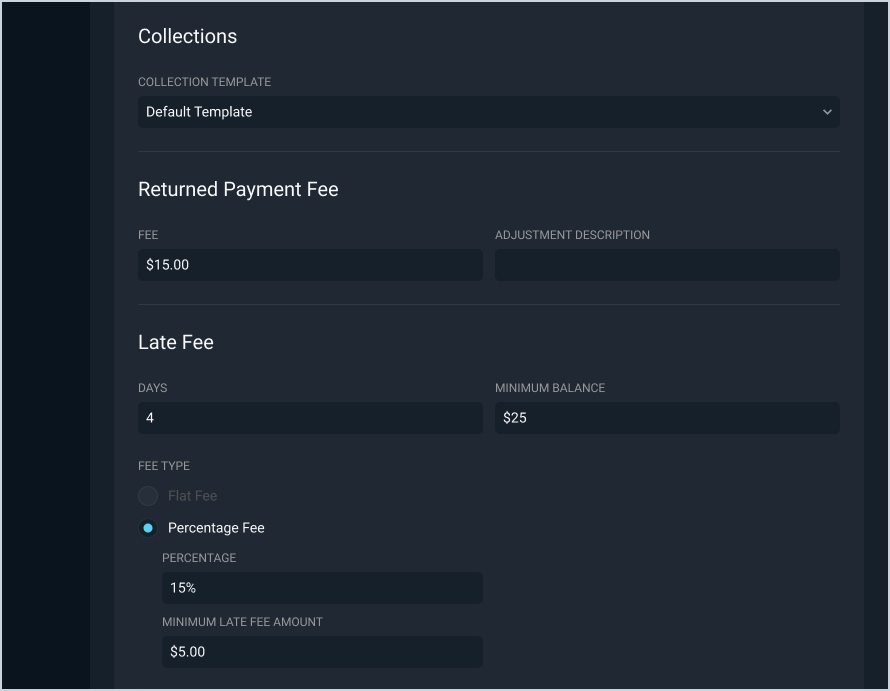890x691 pixels.
Task: Open the Collection Template dropdown
Action: pyautogui.click(x=488, y=112)
